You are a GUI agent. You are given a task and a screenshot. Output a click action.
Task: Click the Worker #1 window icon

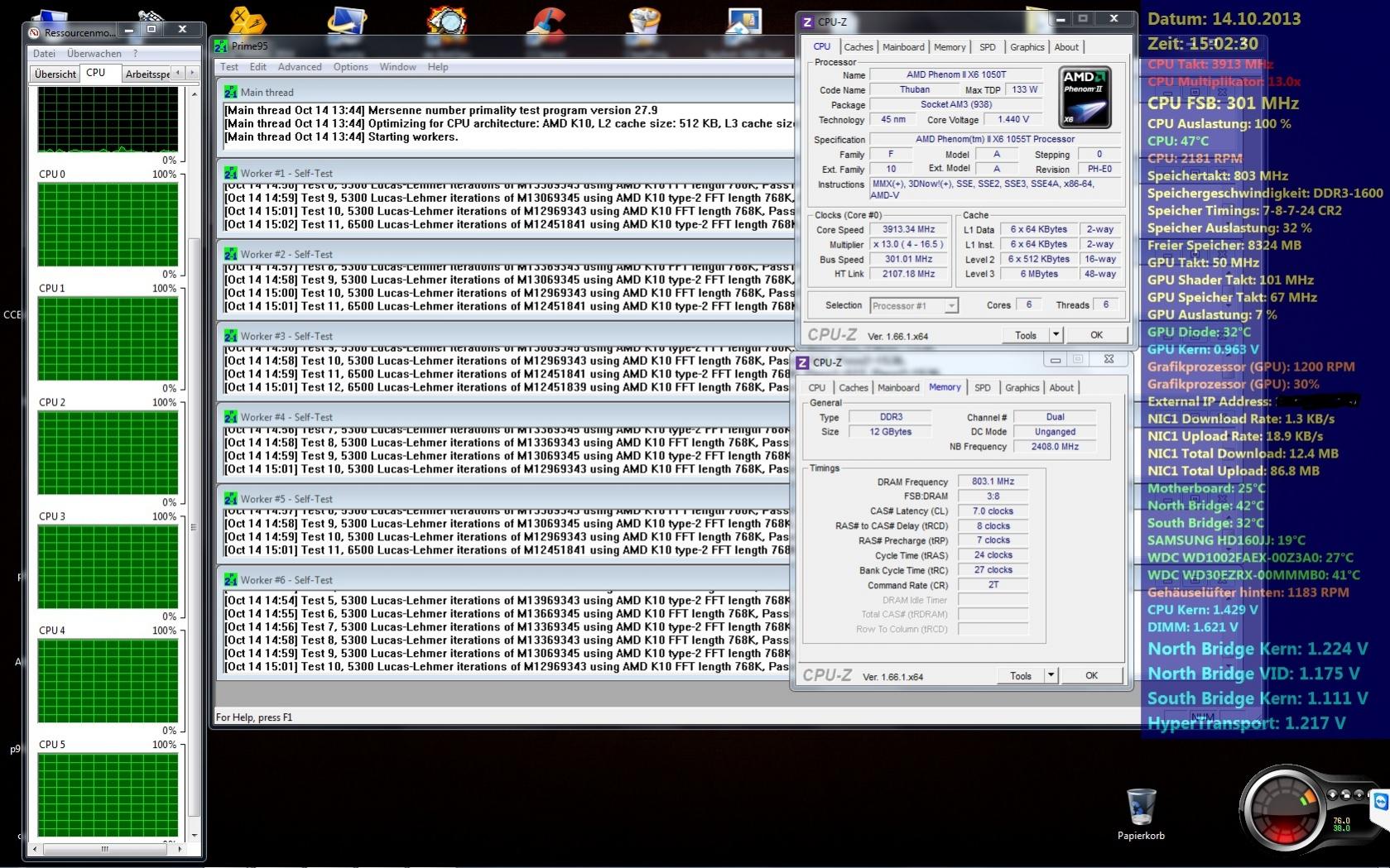[x=230, y=173]
